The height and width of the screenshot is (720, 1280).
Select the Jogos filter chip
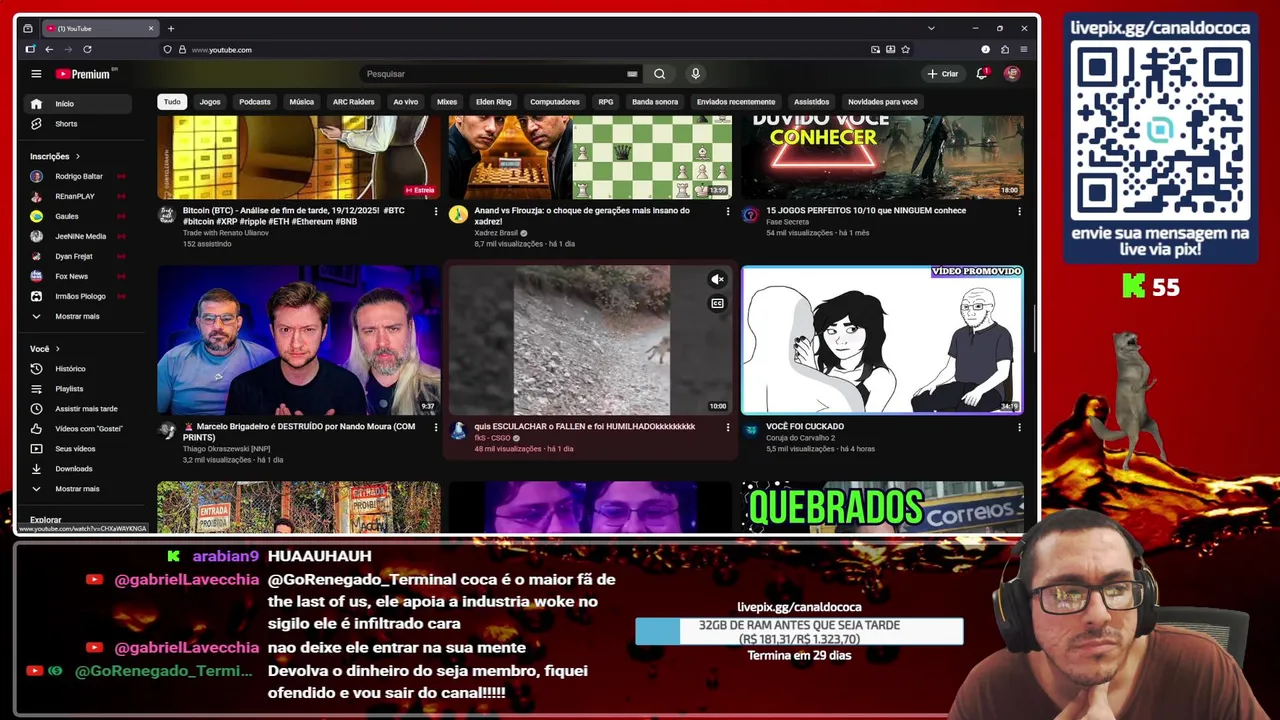click(x=210, y=102)
